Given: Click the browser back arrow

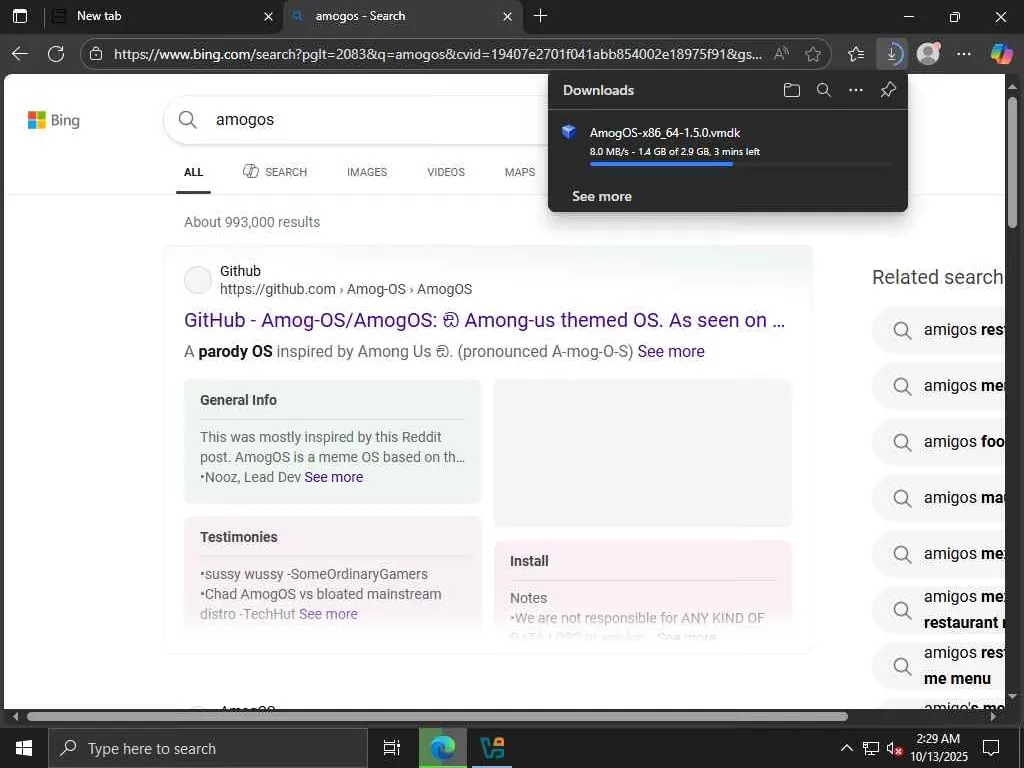Looking at the screenshot, I should click(x=20, y=54).
